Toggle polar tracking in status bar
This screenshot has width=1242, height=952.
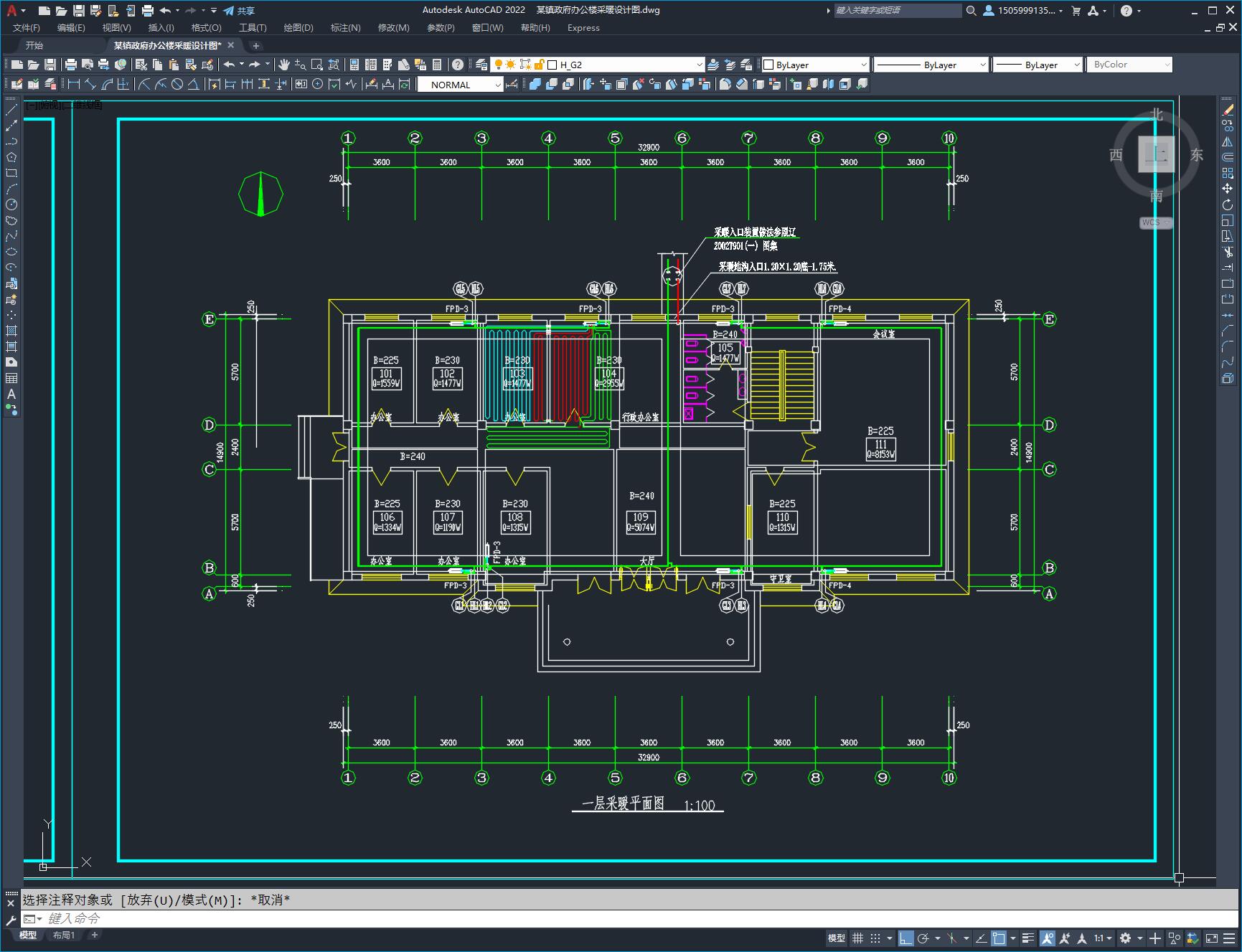coord(923,938)
